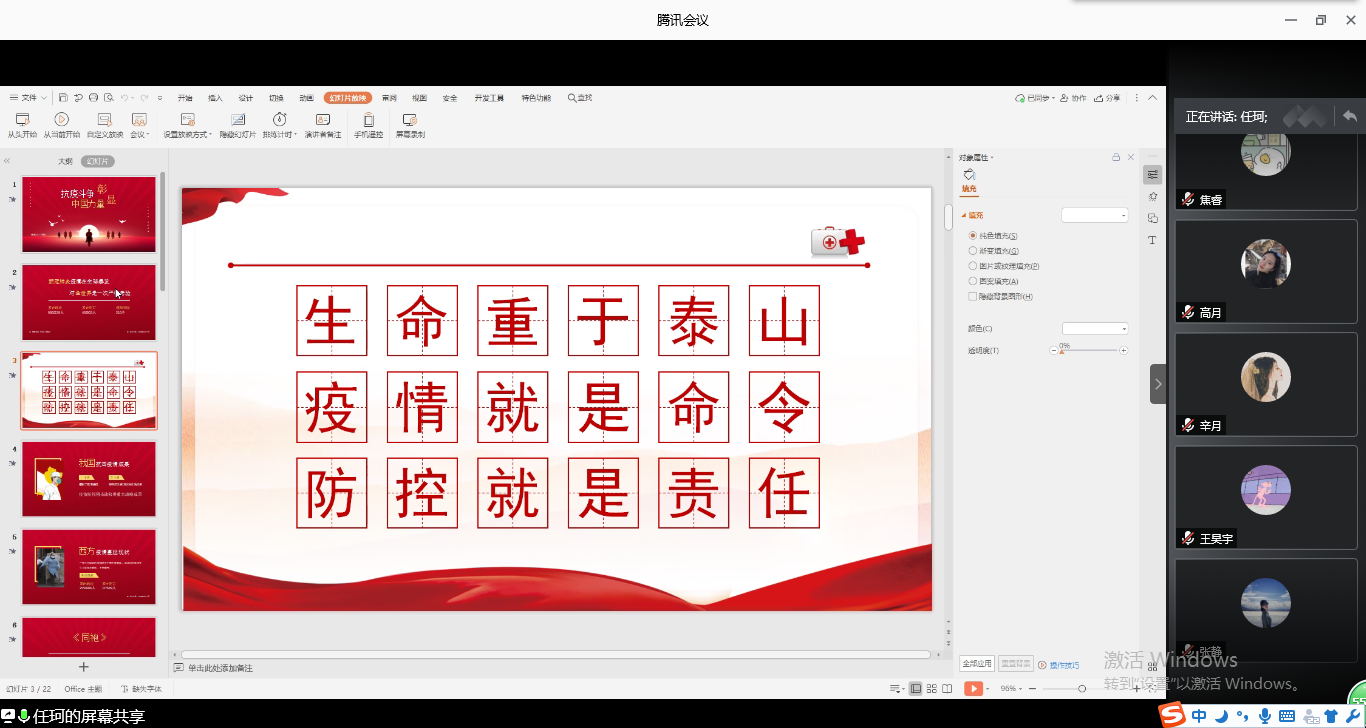Select the text T icon in right sidebar
This screenshot has height=728, width=1366.
pyautogui.click(x=1152, y=240)
